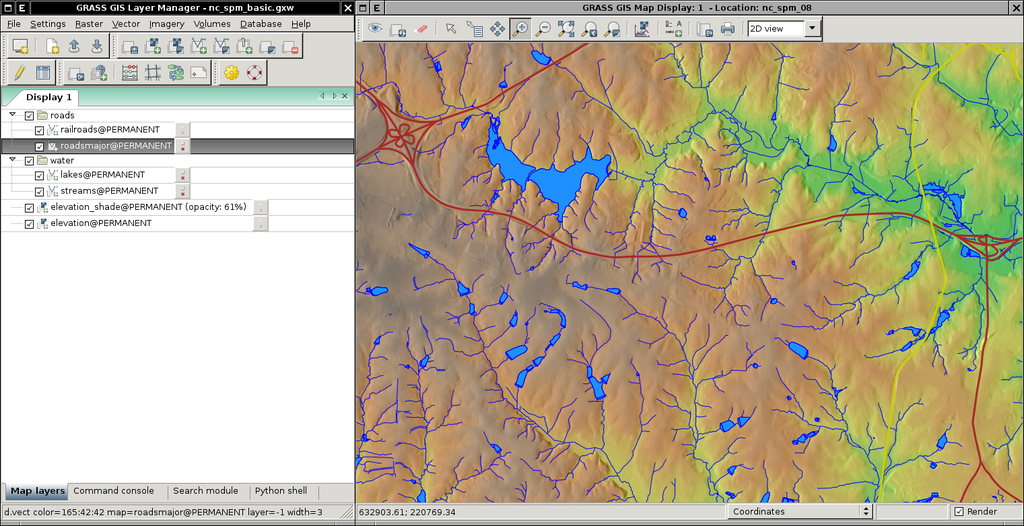Click the streams@PERMANENT layer properties button
This screenshot has height=526, width=1024.
coord(183,191)
